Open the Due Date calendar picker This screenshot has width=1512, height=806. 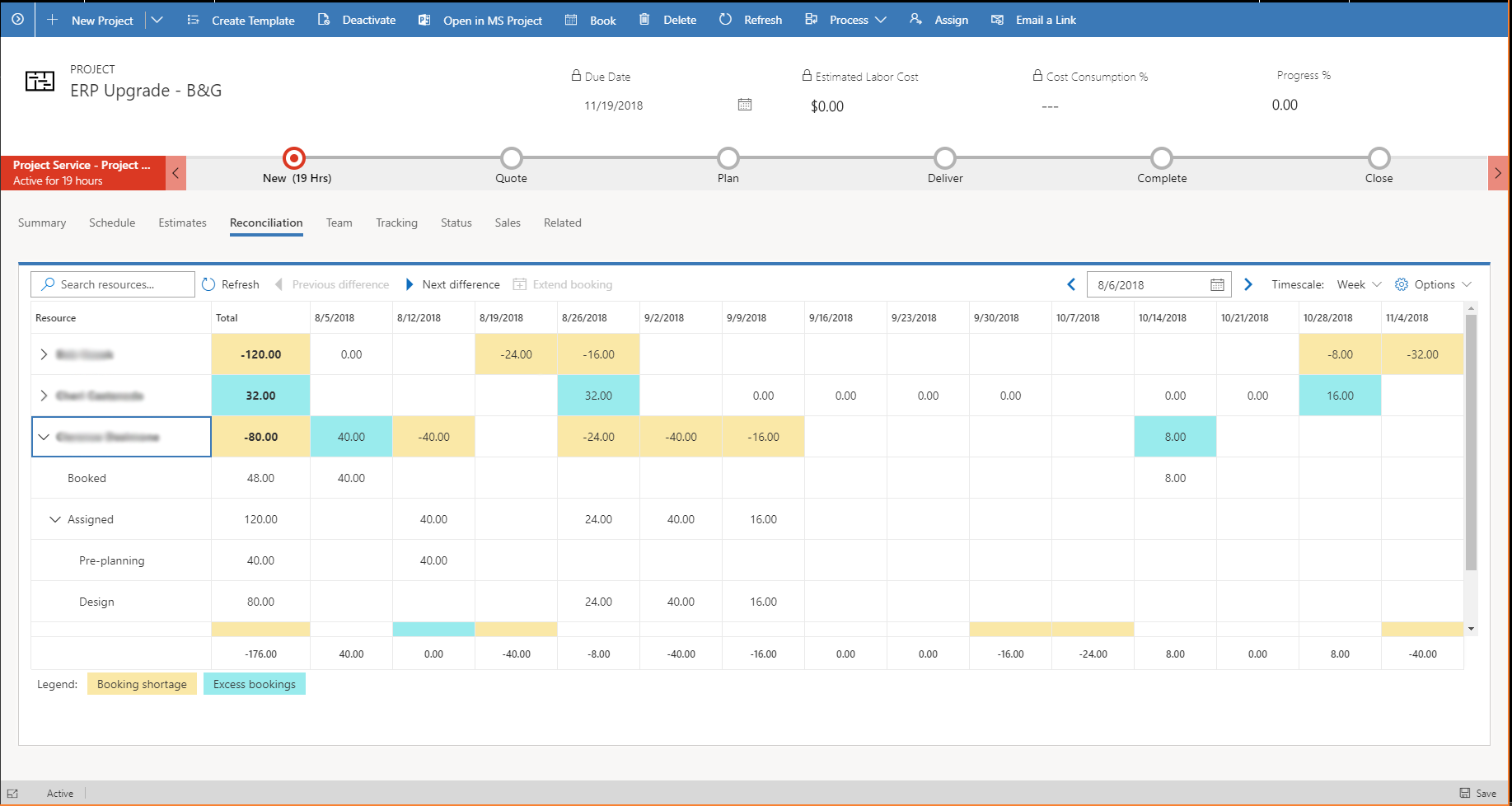click(x=745, y=105)
